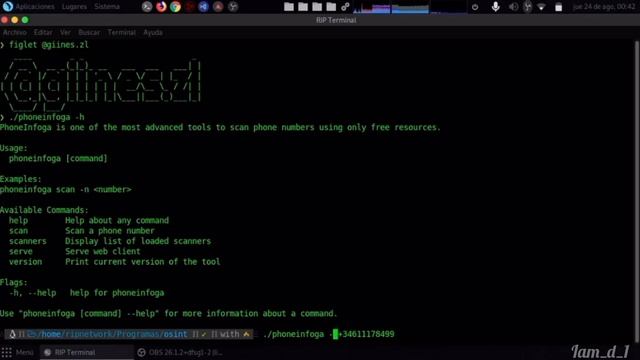The height and width of the screenshot is (360, 640).
Task: Open the Ver menu
Action: point(65,32)
